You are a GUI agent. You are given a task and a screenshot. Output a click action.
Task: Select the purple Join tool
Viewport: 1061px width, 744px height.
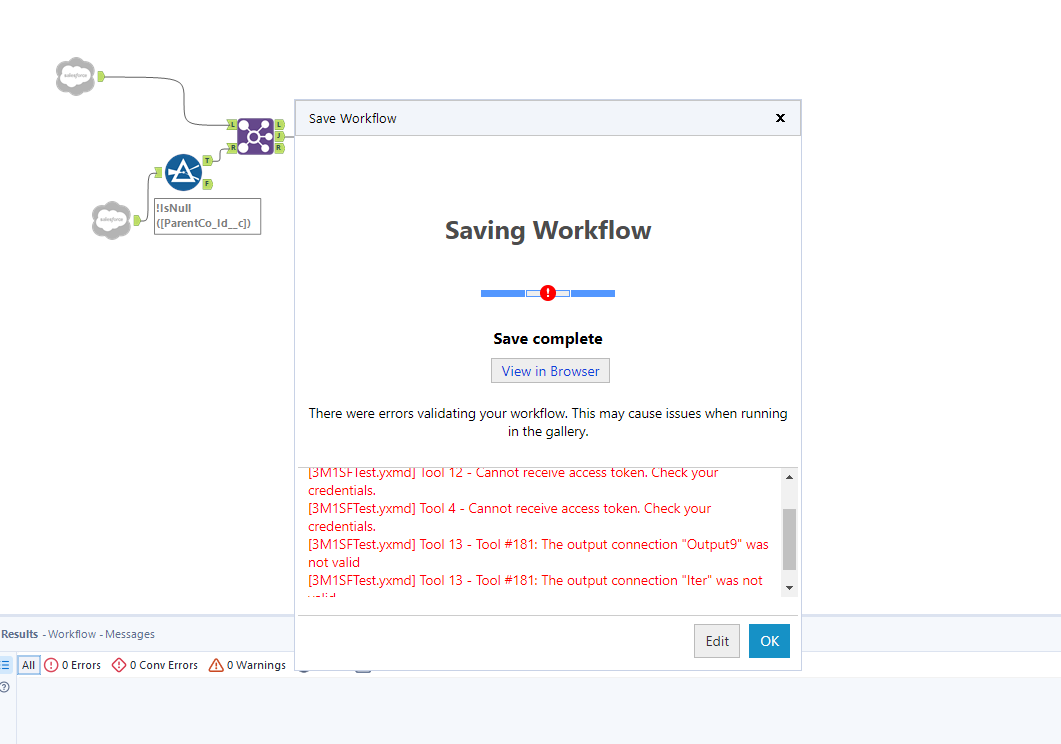tap(255, 136)
